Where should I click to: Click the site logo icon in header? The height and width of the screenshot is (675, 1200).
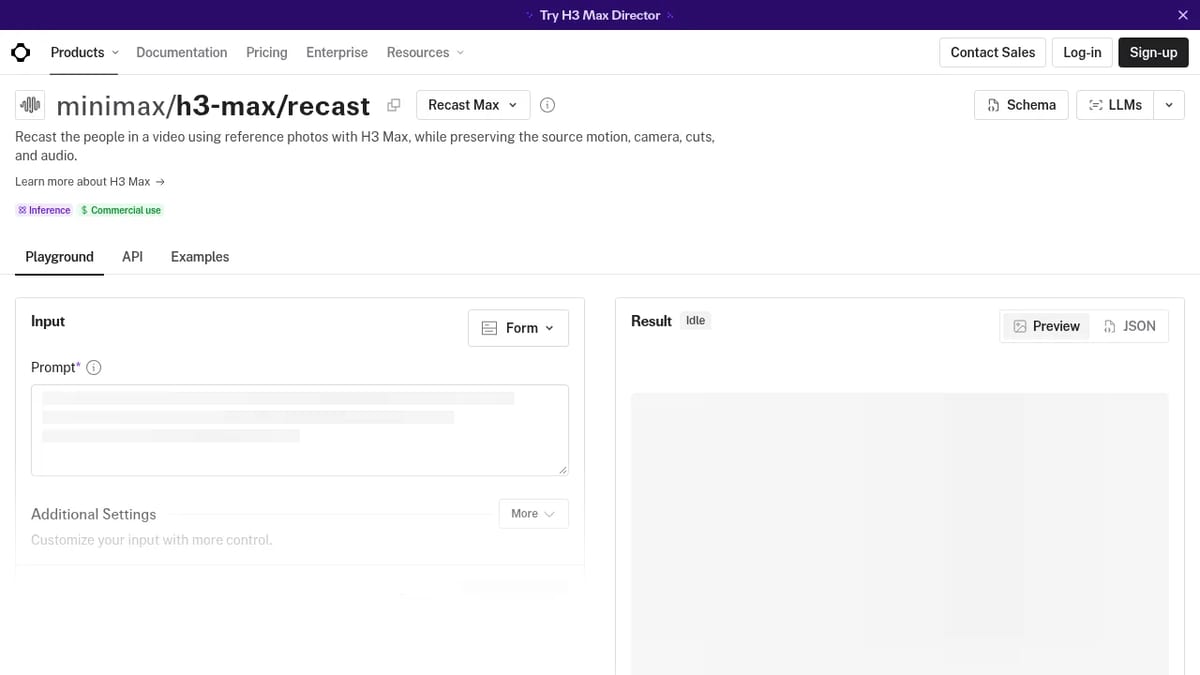coord(20,52)
